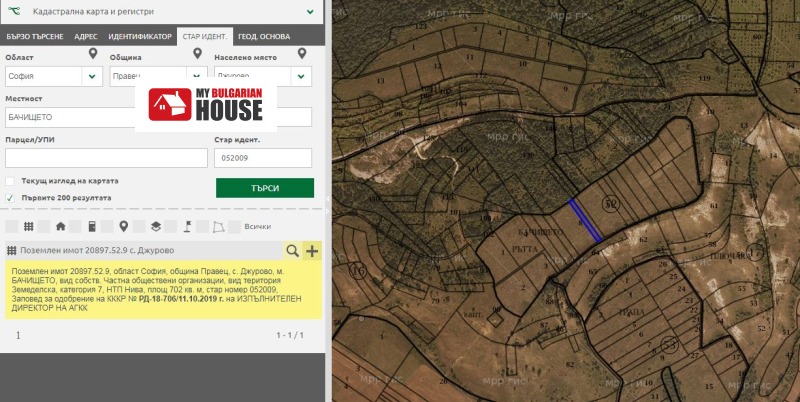This screenshot has width=800, height=402.
Task: Toggle the checkbox before the buildings home icon
Action: (x=43, y=226)
